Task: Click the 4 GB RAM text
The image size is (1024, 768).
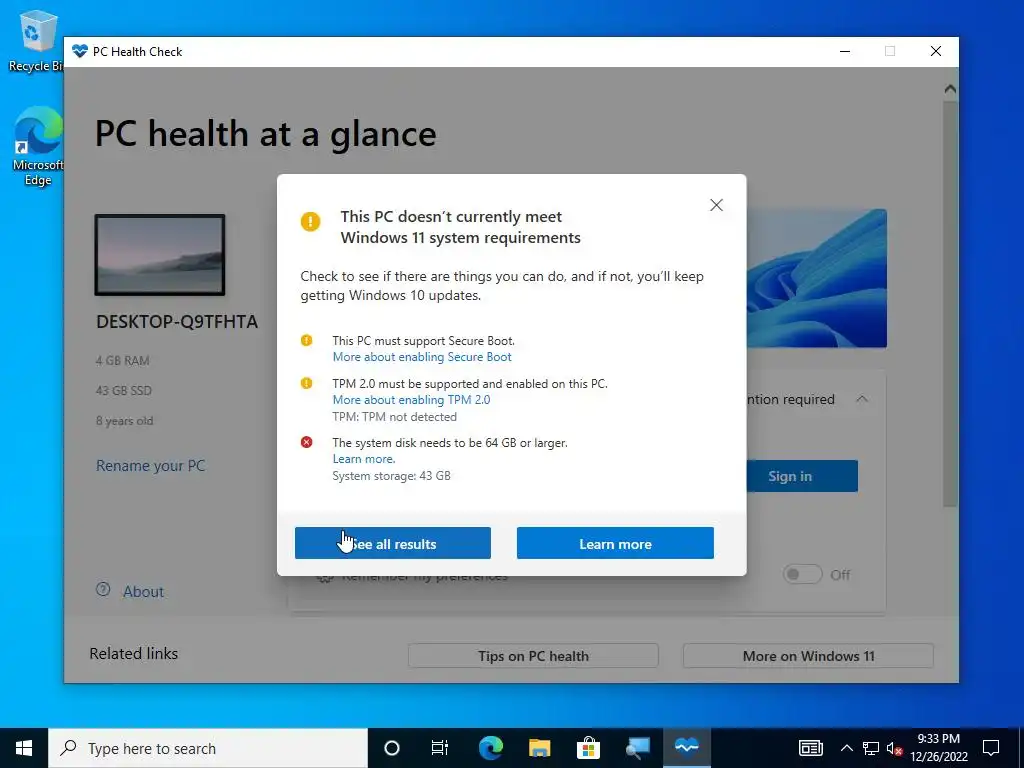Action: coord(123,360)
